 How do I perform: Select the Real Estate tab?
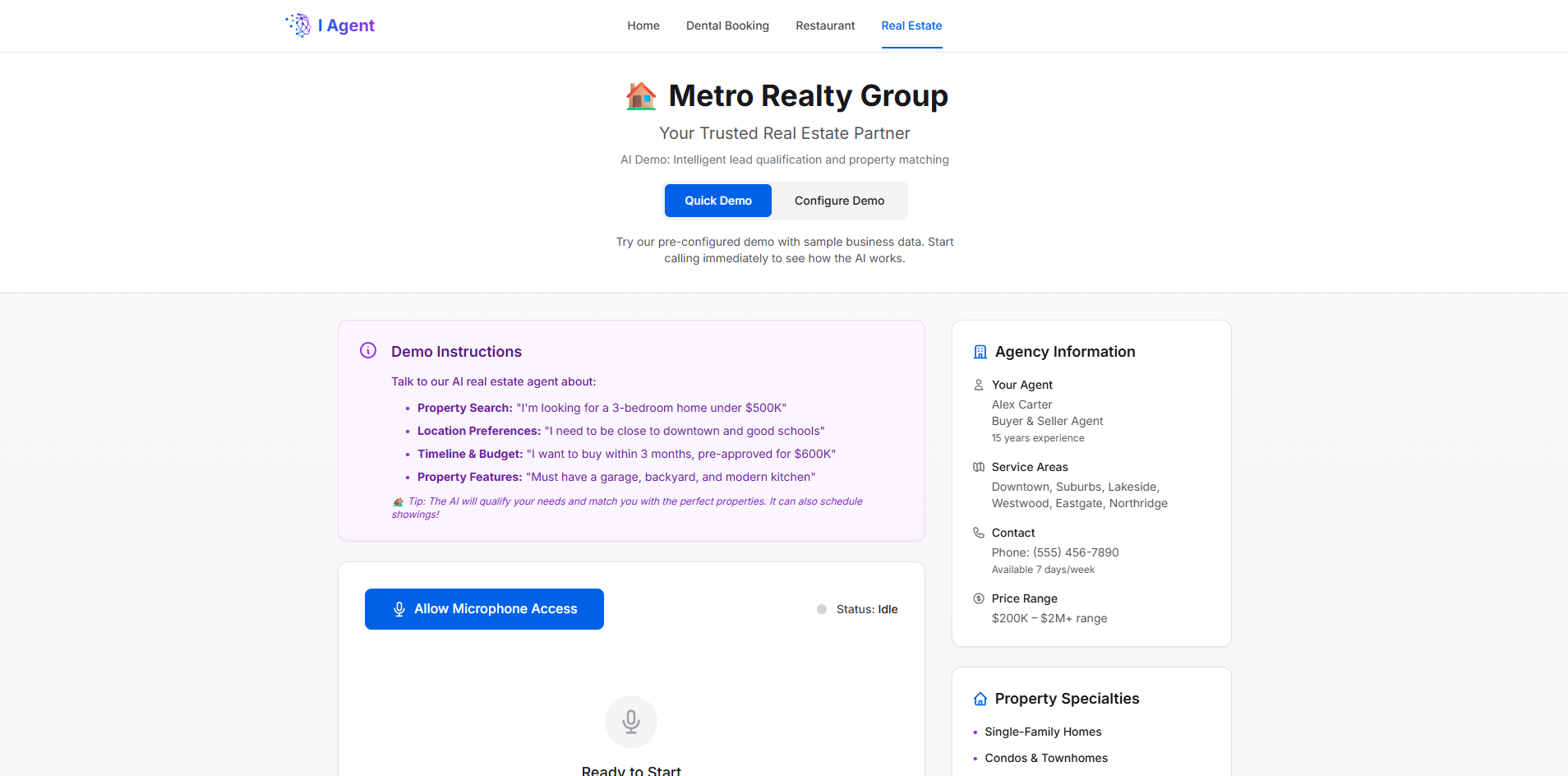911,25
